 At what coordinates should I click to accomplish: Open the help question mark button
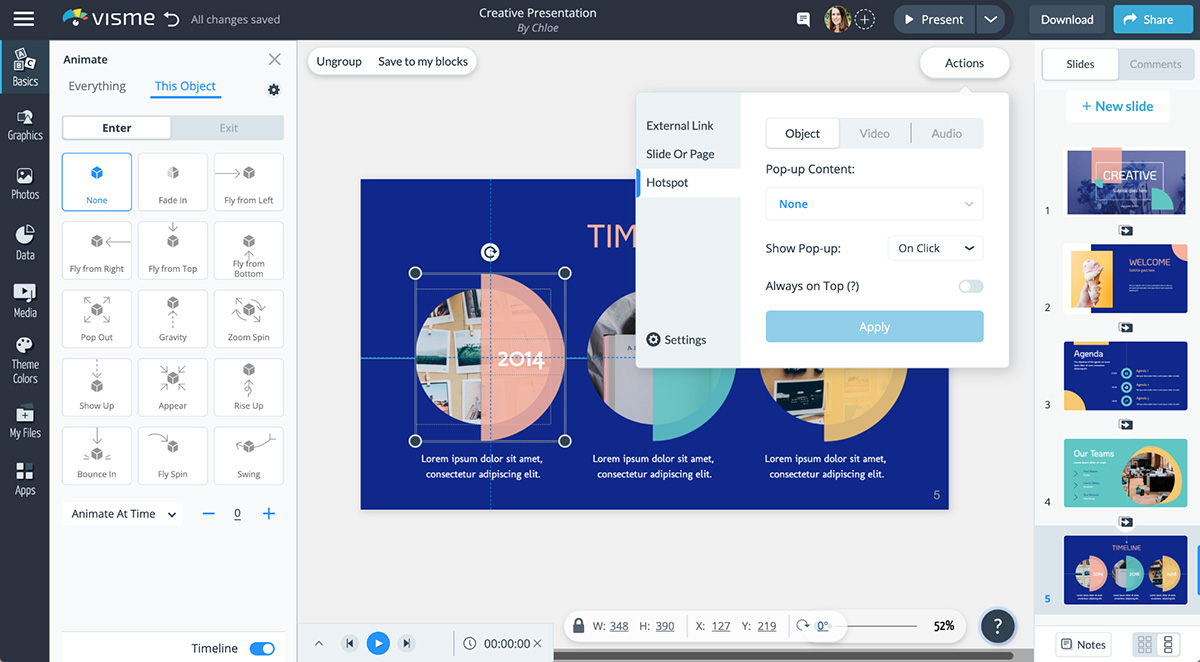[x=997, y=626]
